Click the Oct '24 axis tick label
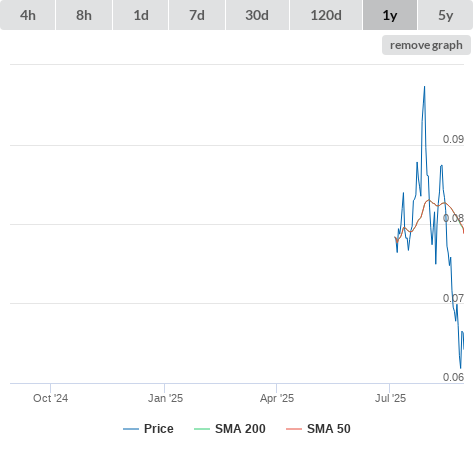Viewport: 474px width, 455px height. (50, 398)
